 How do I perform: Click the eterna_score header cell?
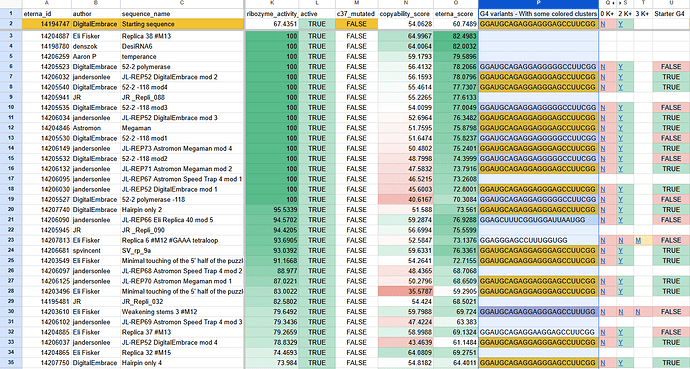(x=455, y=14)
